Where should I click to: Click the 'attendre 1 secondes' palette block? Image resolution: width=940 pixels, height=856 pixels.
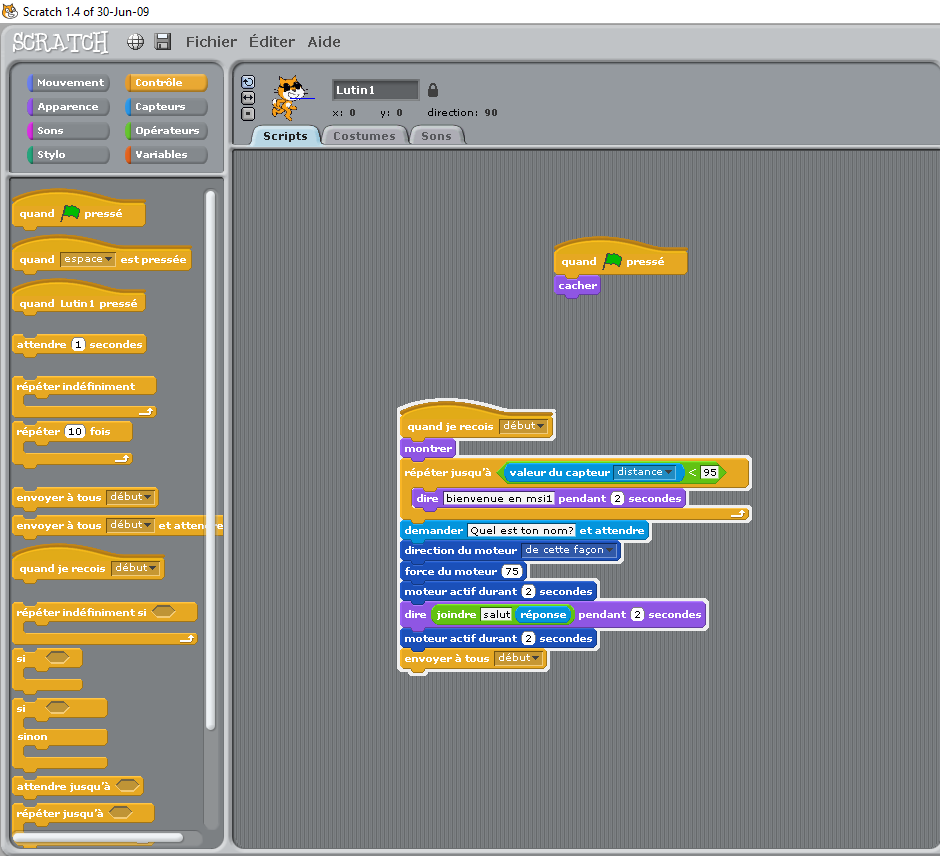coord(79,345)
